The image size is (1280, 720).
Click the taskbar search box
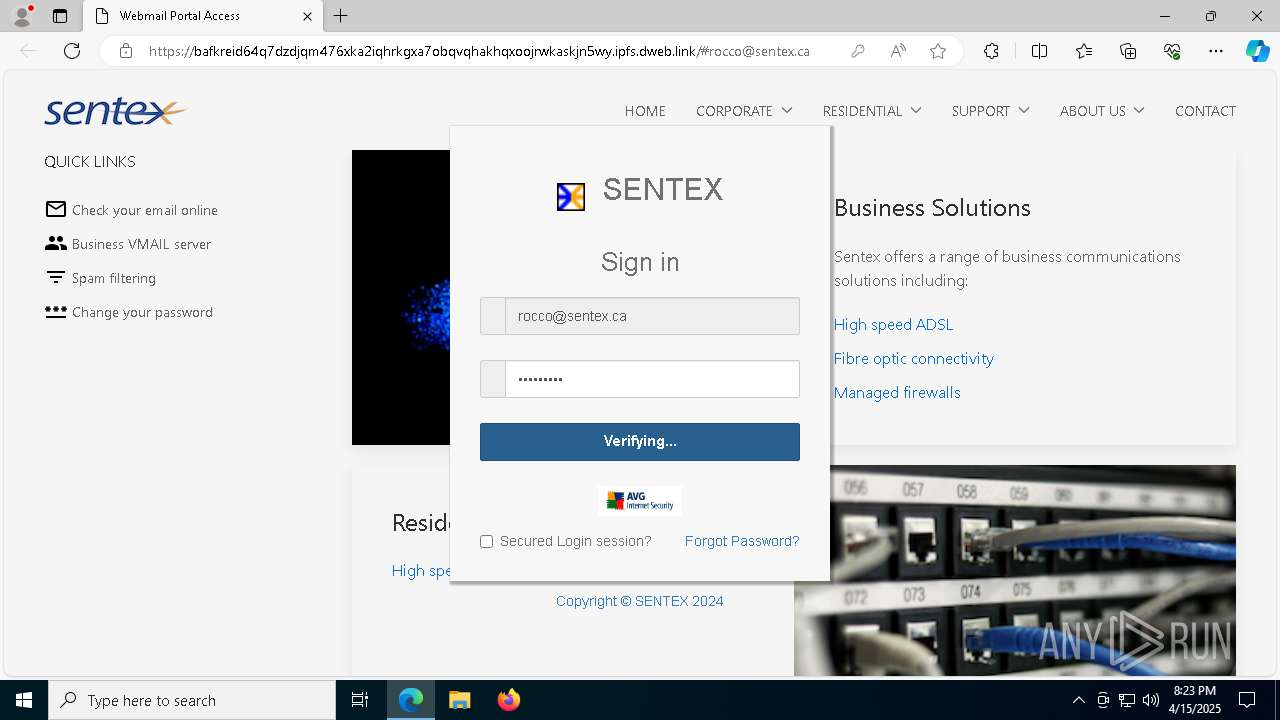pos(192,700)
